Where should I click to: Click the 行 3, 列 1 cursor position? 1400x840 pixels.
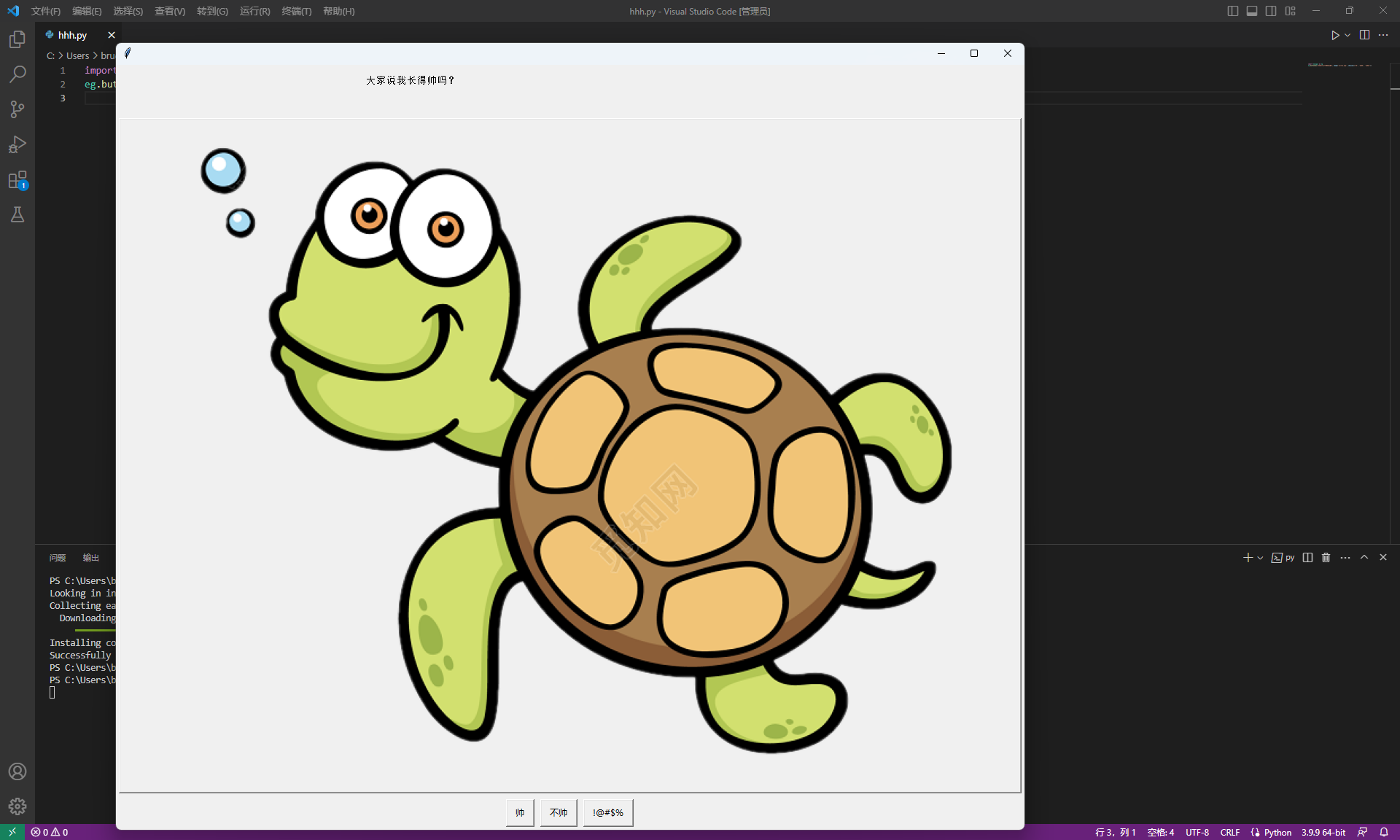pyautogui.click(x=1115, y=832)
